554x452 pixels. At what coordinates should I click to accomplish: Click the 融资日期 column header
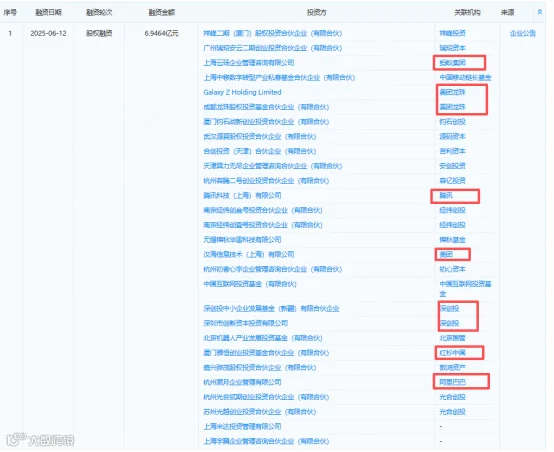click(48, 12)
